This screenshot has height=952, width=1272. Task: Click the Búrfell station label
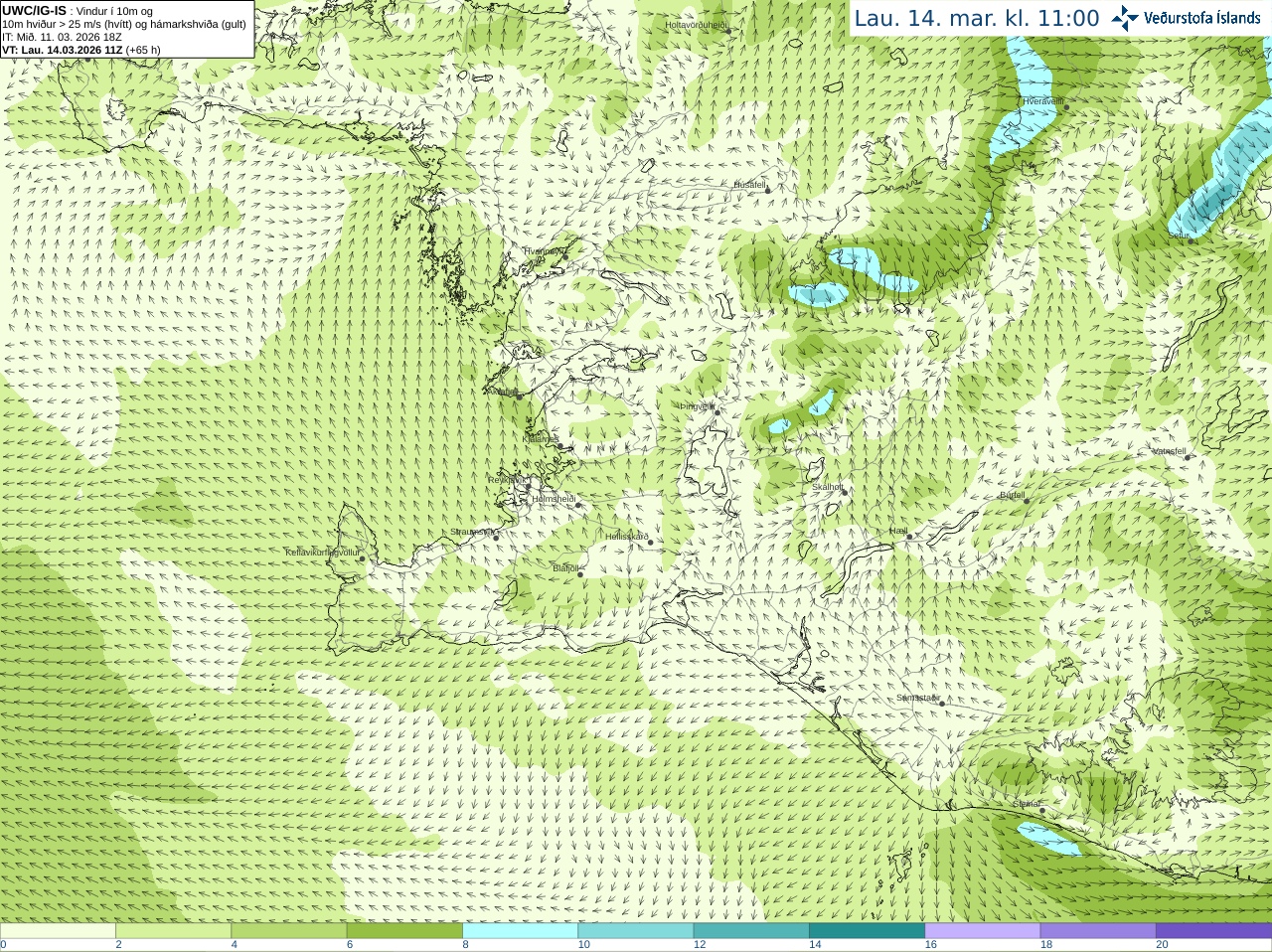pyautogui.click(x=1013, y=495)
